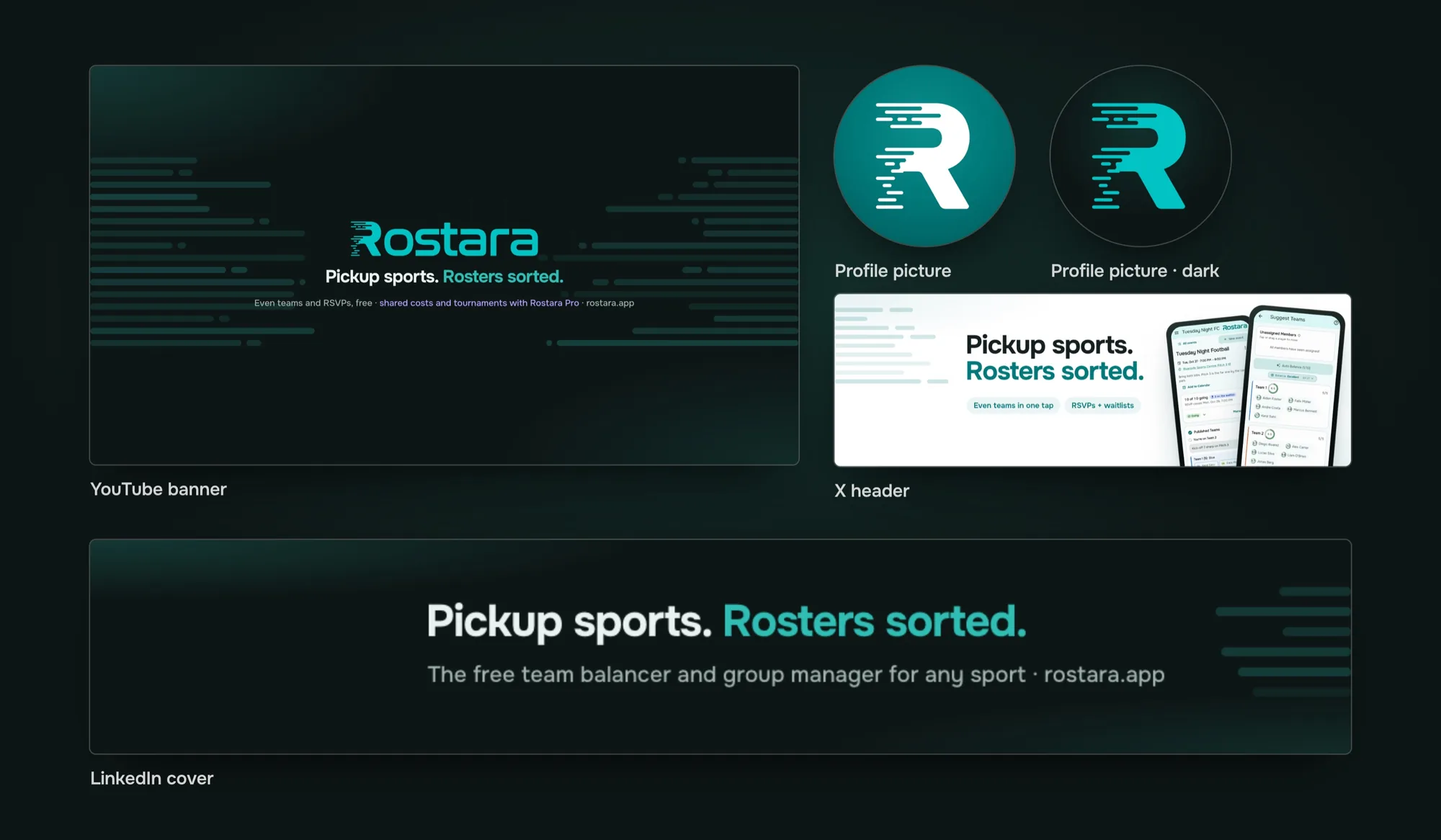Click the Rostara logo on the left phone screen
The width and height of the screenshot is (1441, 840).
(x=1234, y=327)
